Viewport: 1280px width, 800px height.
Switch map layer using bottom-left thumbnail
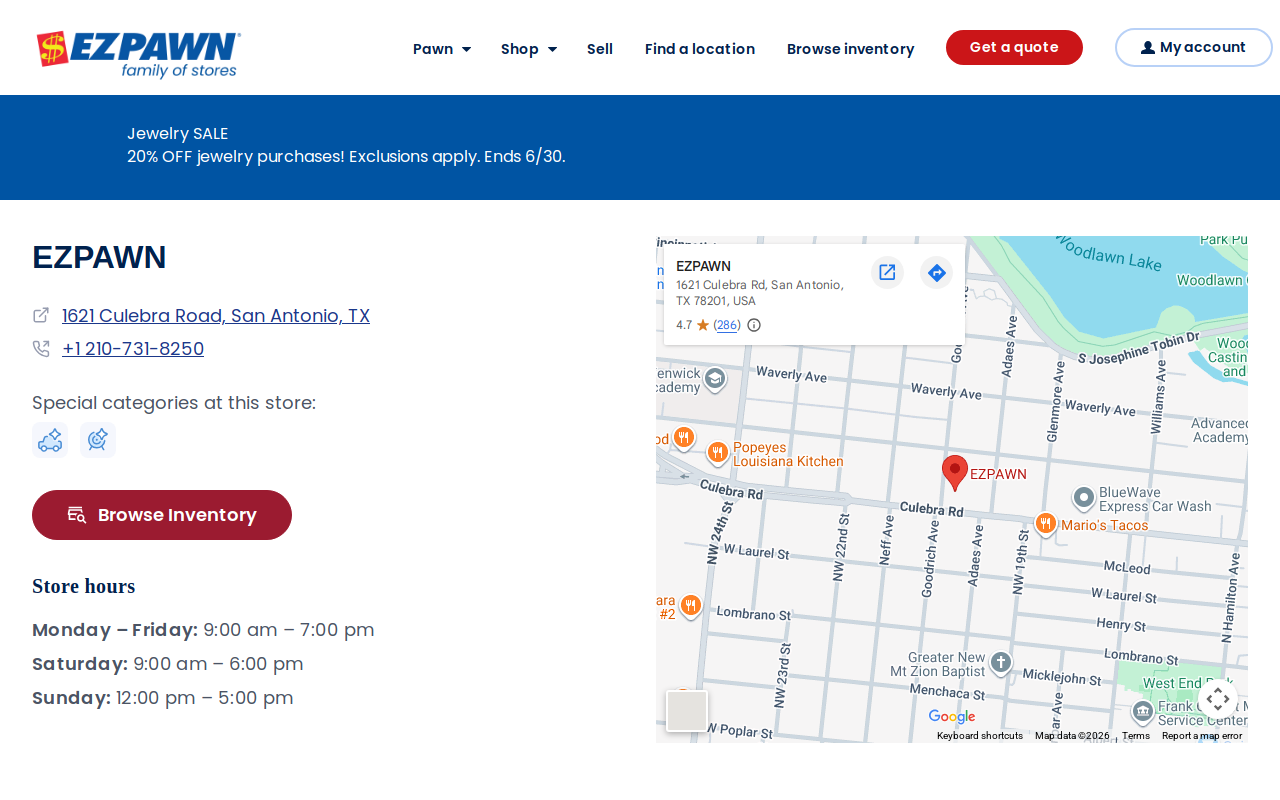[687, 711]
